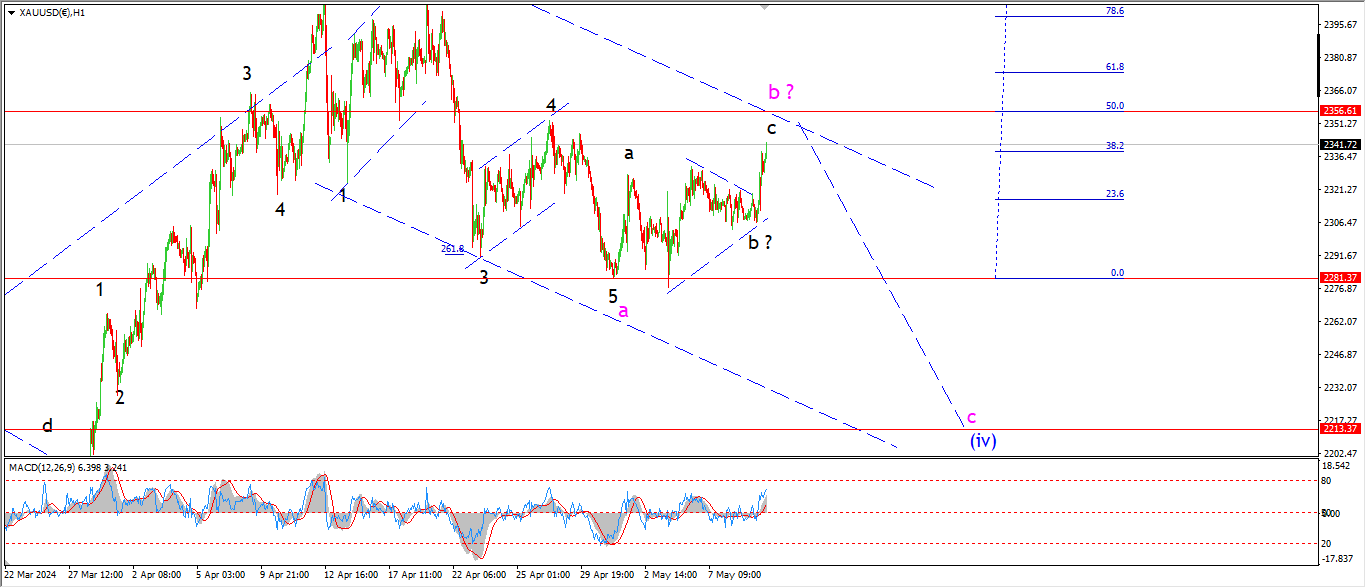Select the 2281.37 red price label
This screenshot has width=1366, height=588.
(x=1339, y=278)
